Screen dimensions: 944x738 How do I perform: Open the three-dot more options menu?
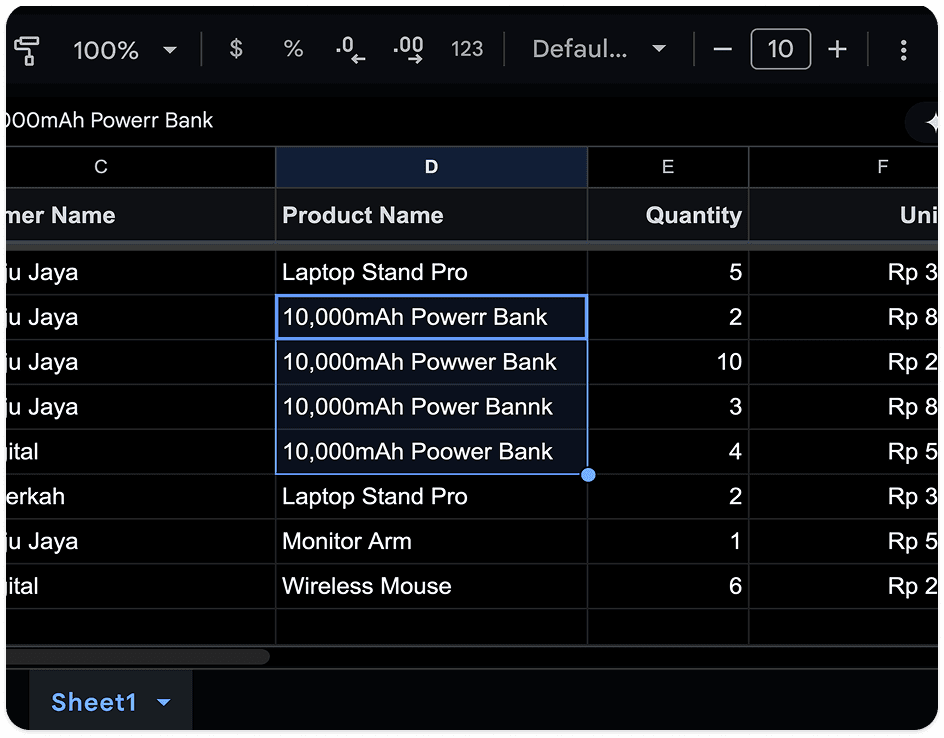903,50
